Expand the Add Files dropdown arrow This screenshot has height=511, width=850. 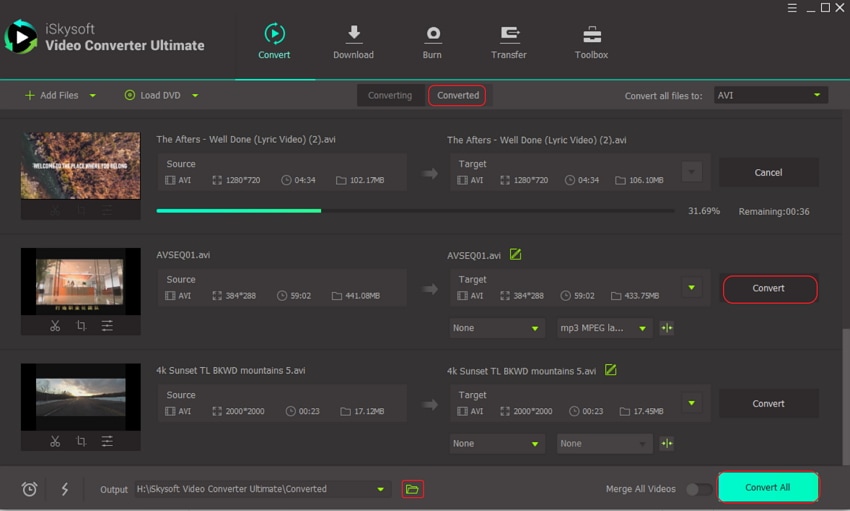pyautogui.click(x=93, y=96)
